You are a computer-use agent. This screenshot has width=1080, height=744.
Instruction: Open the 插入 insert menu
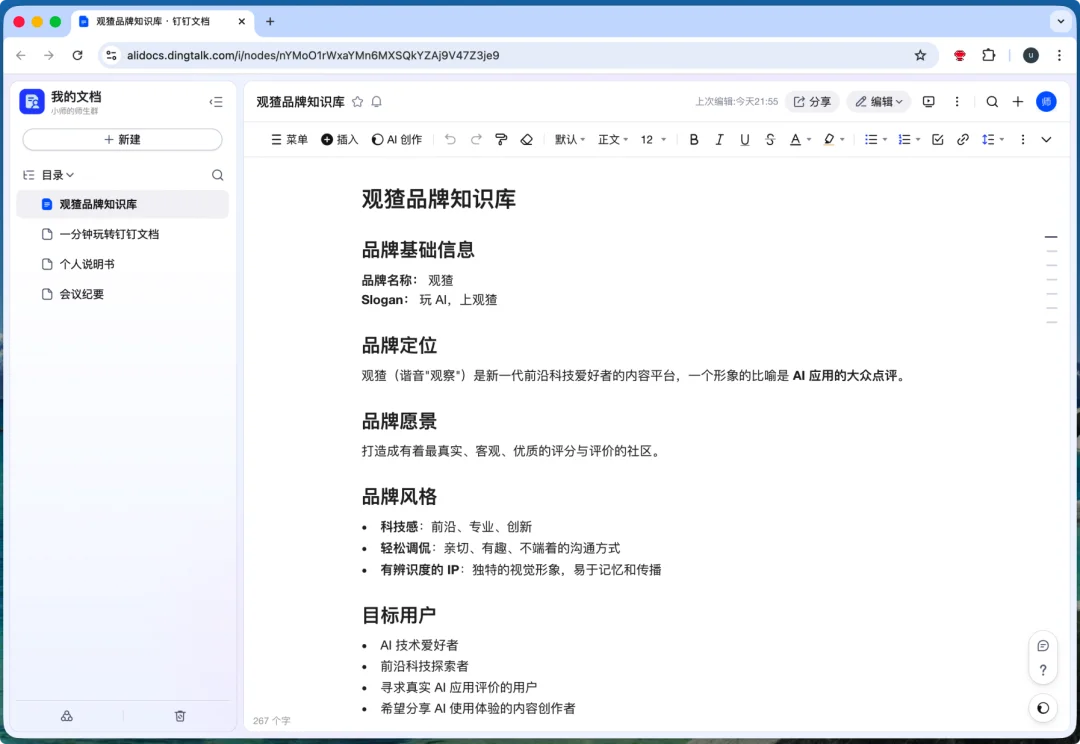(339, 139)
